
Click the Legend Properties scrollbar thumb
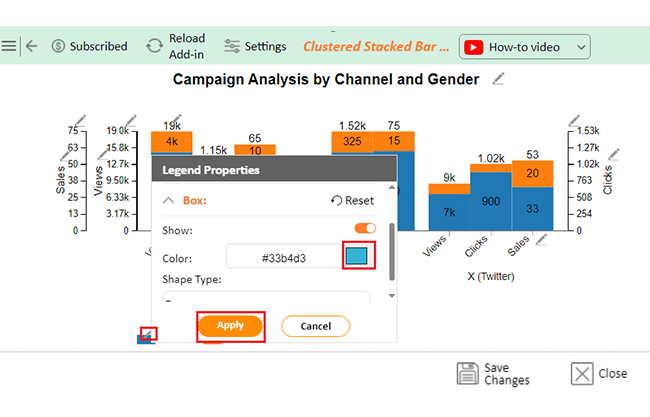[x=391, y=252]
